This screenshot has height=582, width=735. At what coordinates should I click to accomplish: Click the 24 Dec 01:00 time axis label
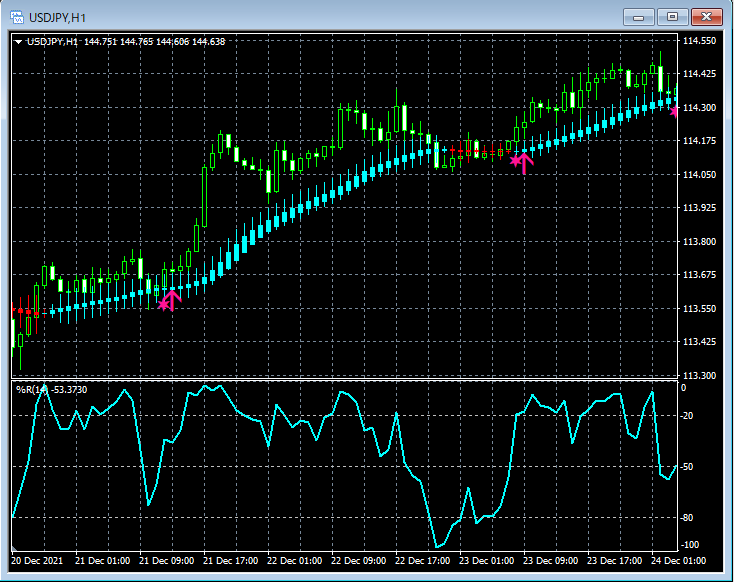point(678,561)
